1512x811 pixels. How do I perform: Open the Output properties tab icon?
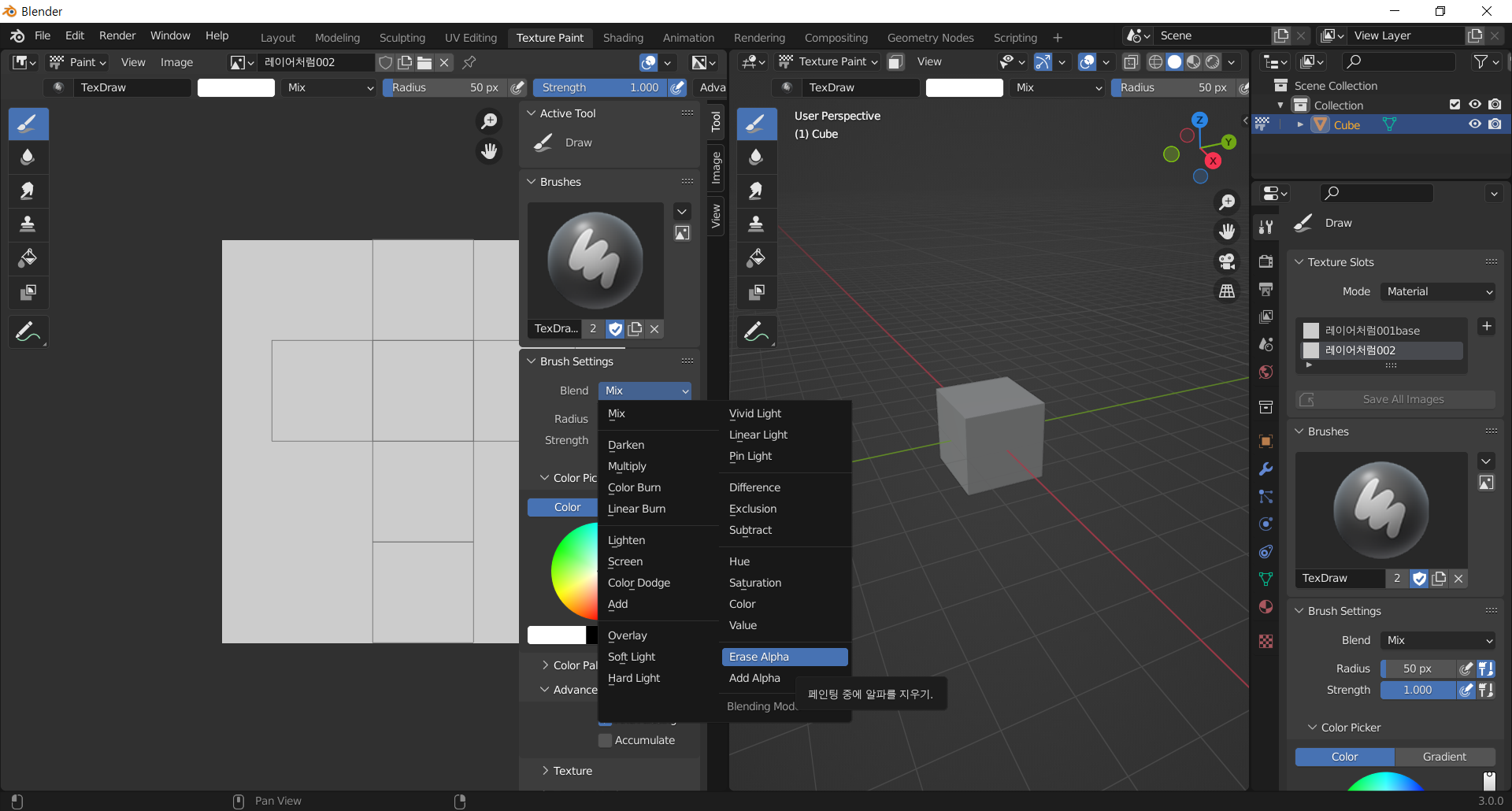pos(1266,289)
